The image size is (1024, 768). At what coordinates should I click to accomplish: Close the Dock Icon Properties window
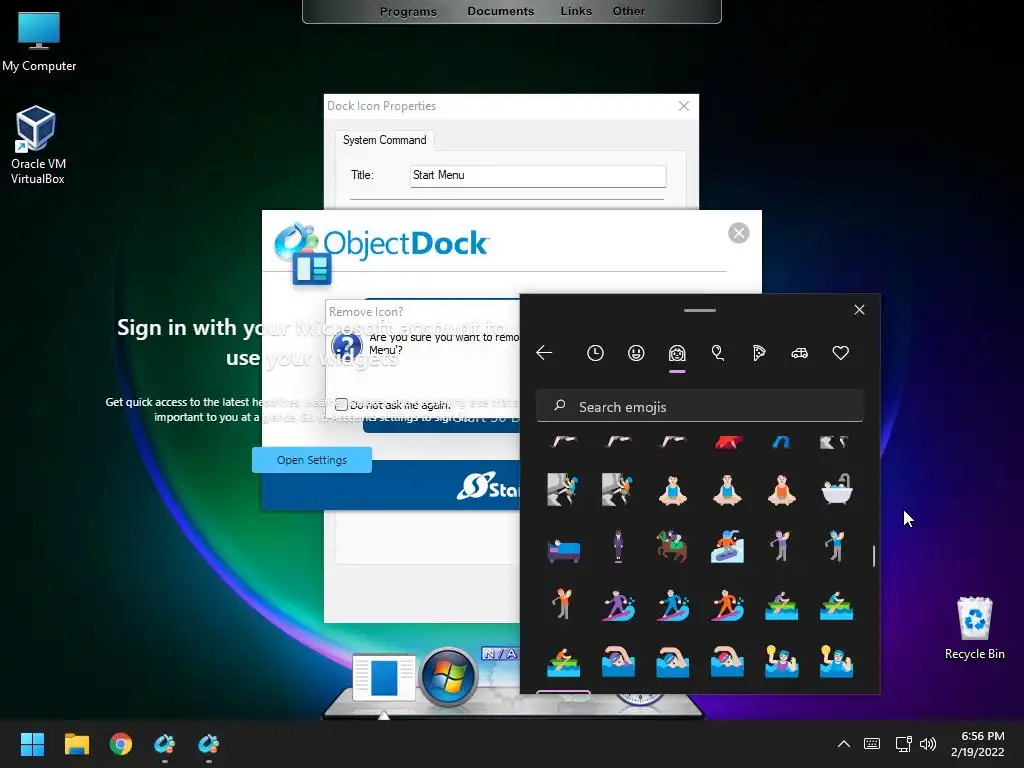coord(684,106)
